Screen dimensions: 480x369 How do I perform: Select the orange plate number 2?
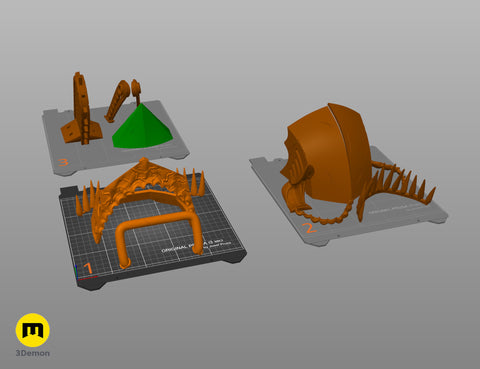coord(309,228)
